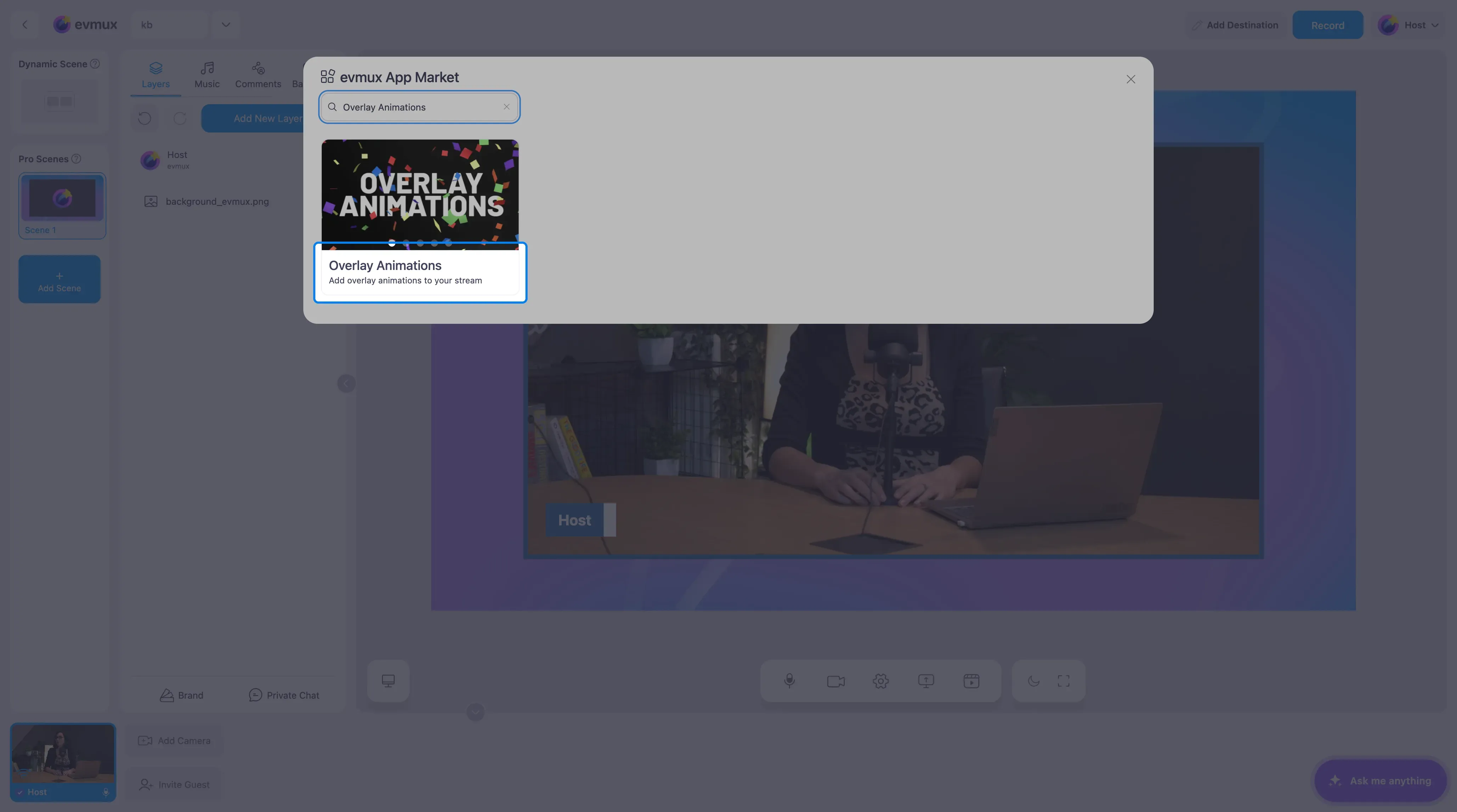1457x812 pixels.
Task: Click the media player window icon
Action: [971, 681]
